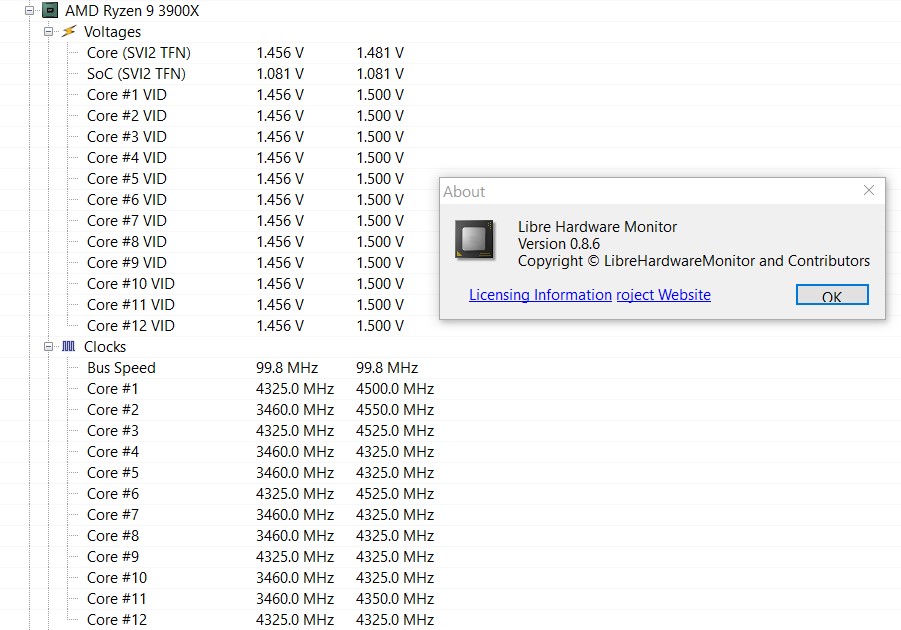Click the 3460.0 MHz current value of Core #2
The height and width of the screenshot is (630, 901).
click(x=295, y=410)
